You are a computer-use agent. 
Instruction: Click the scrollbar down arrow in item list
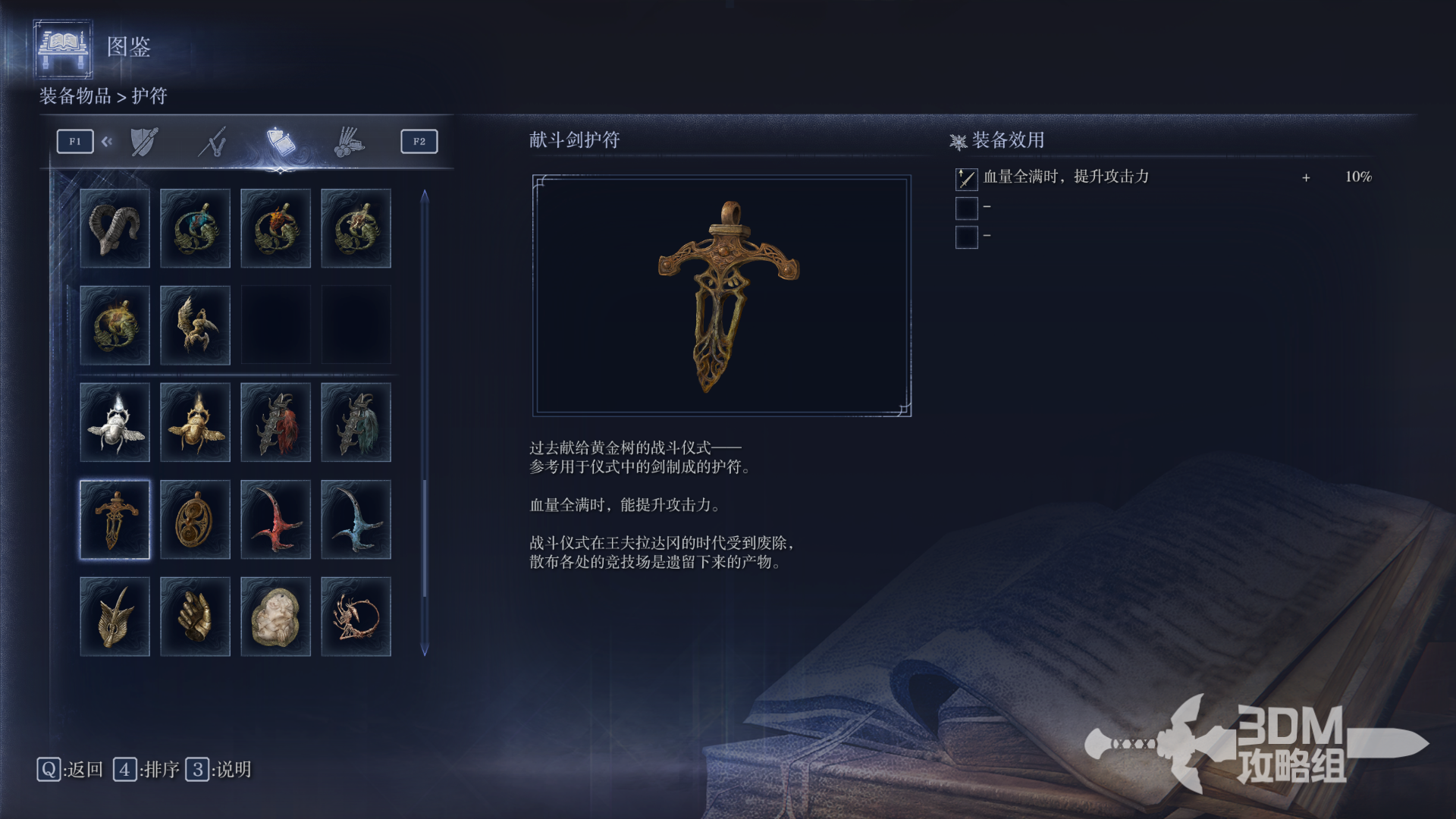pyautogui.click(x=425, y=650)
